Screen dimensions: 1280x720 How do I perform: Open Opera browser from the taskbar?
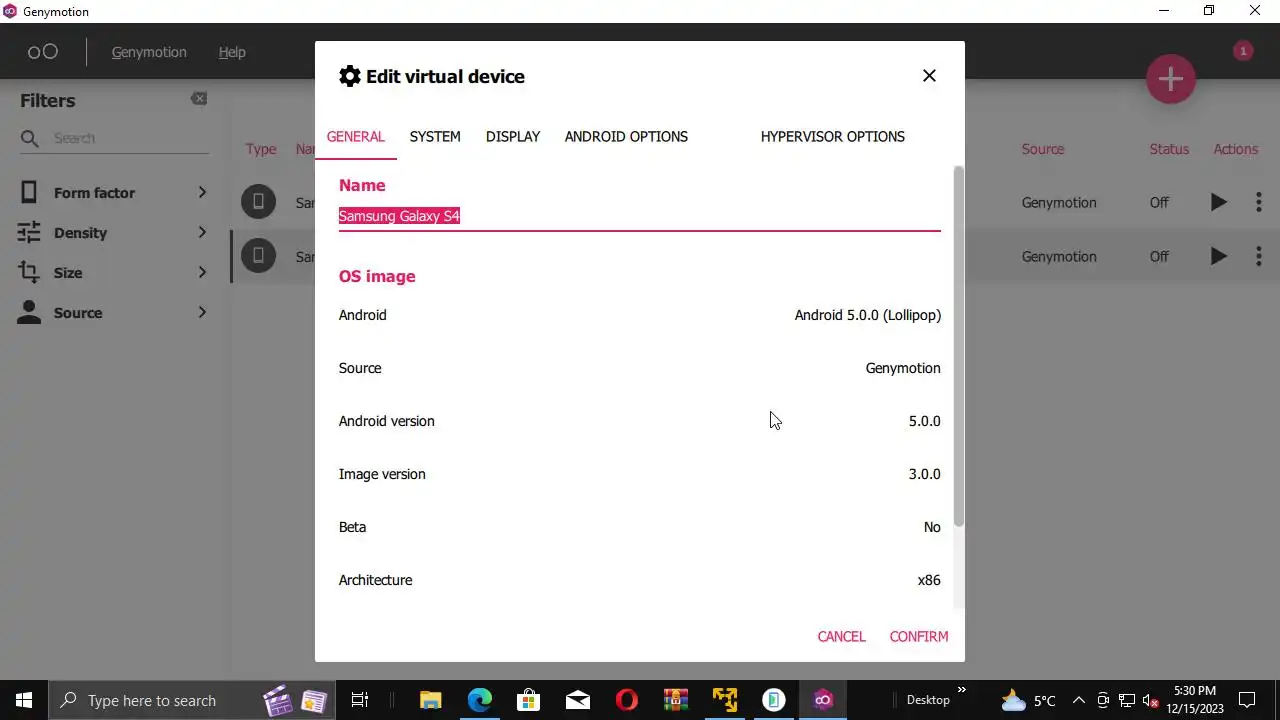point(627,700)
